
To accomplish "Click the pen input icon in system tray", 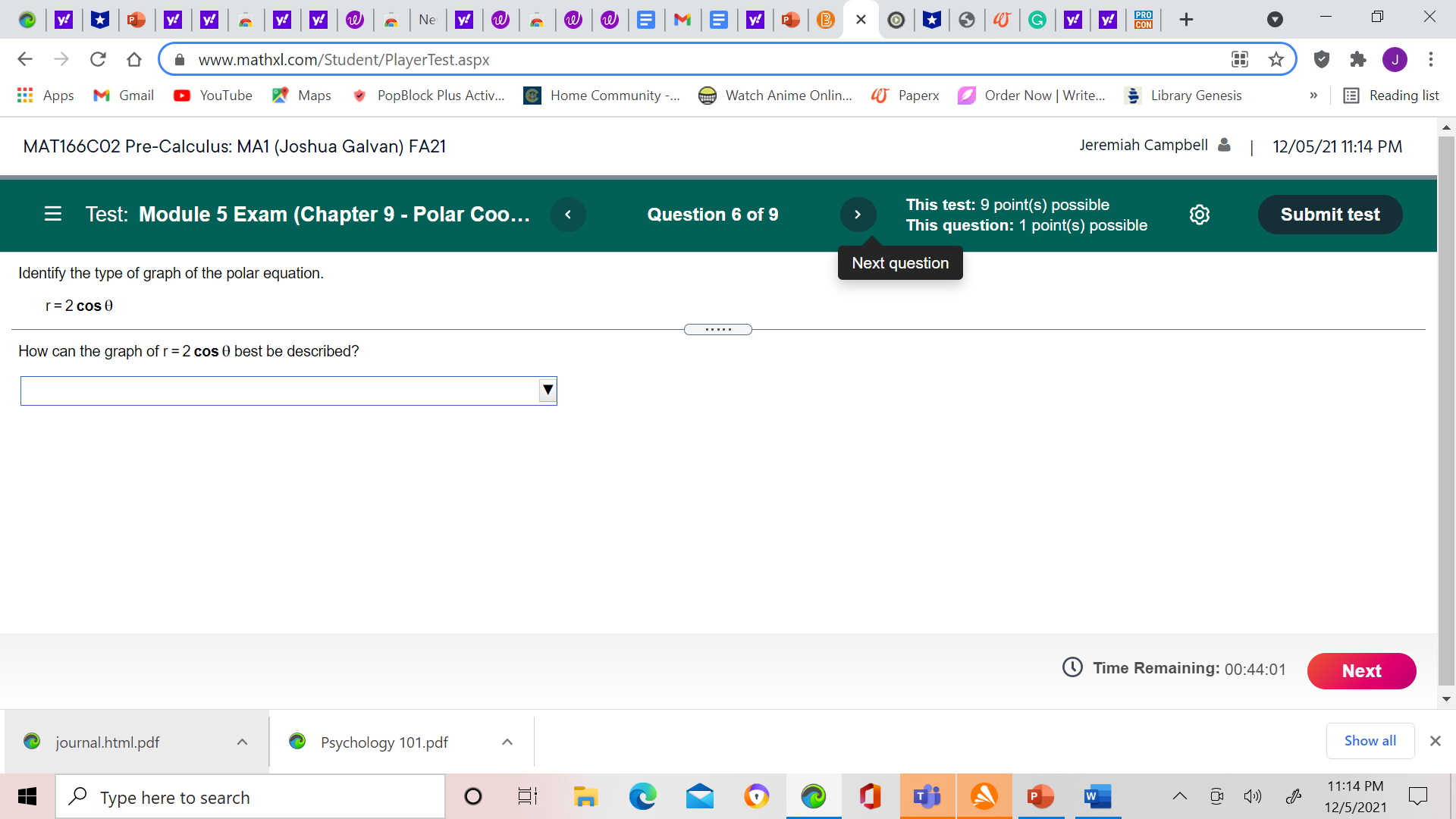I will [x=1293, y=796].
